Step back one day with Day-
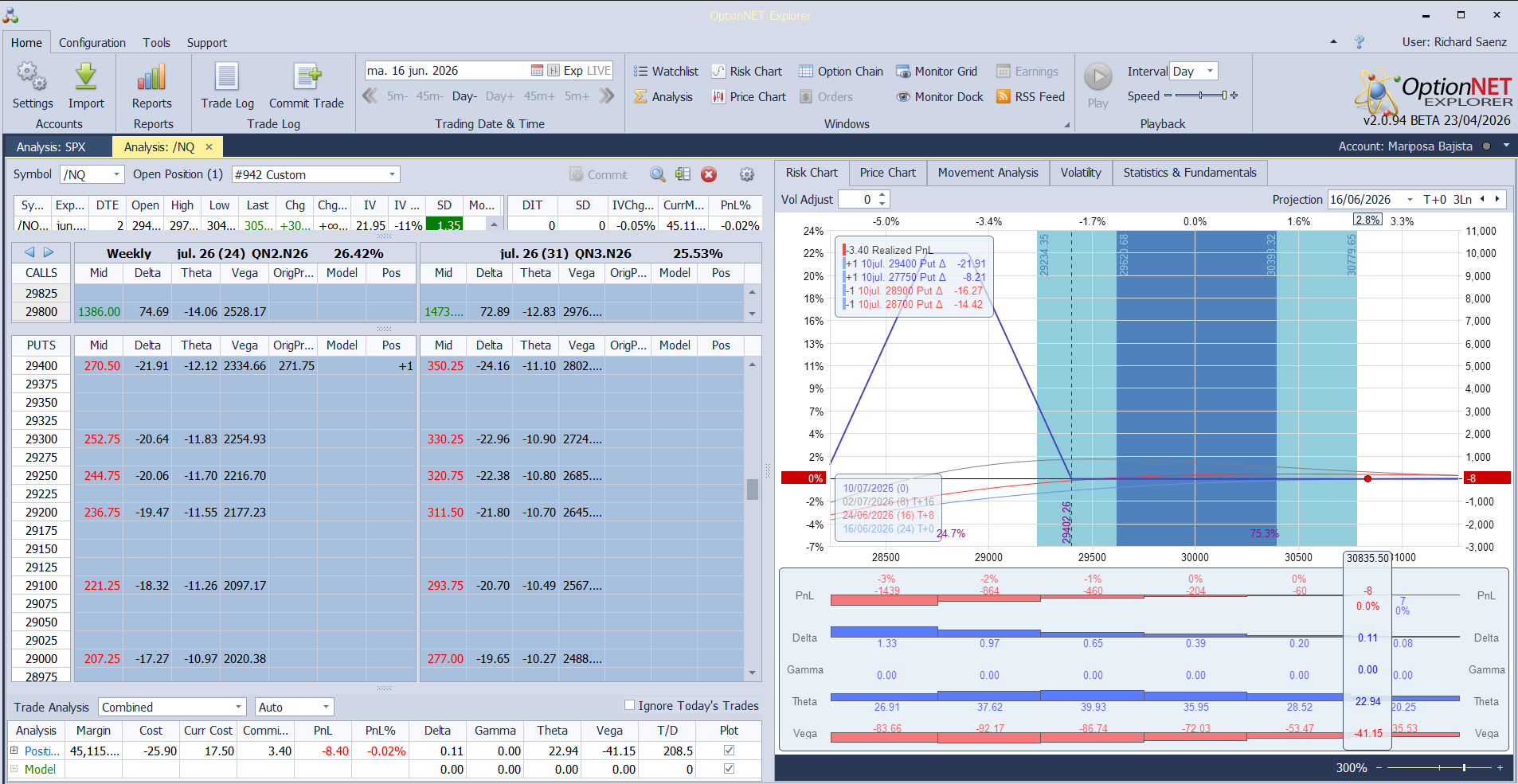Viewport: 1518px width, 784px height. (464, 96)
